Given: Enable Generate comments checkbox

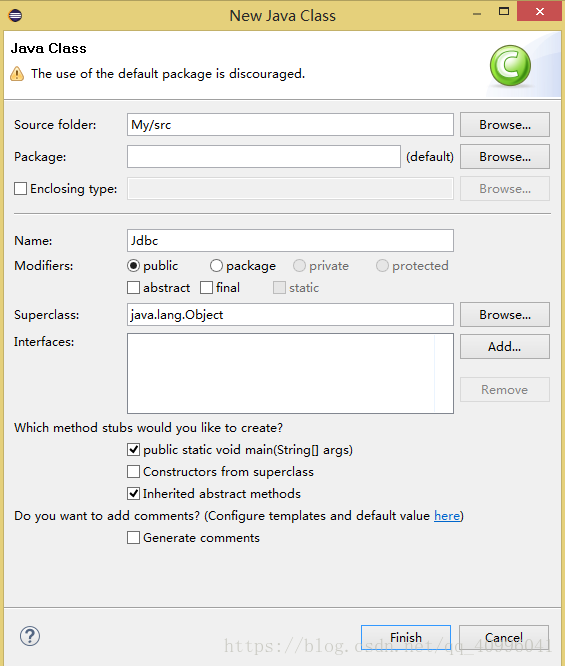Looking at the screenshot, I should pos(133,538).
